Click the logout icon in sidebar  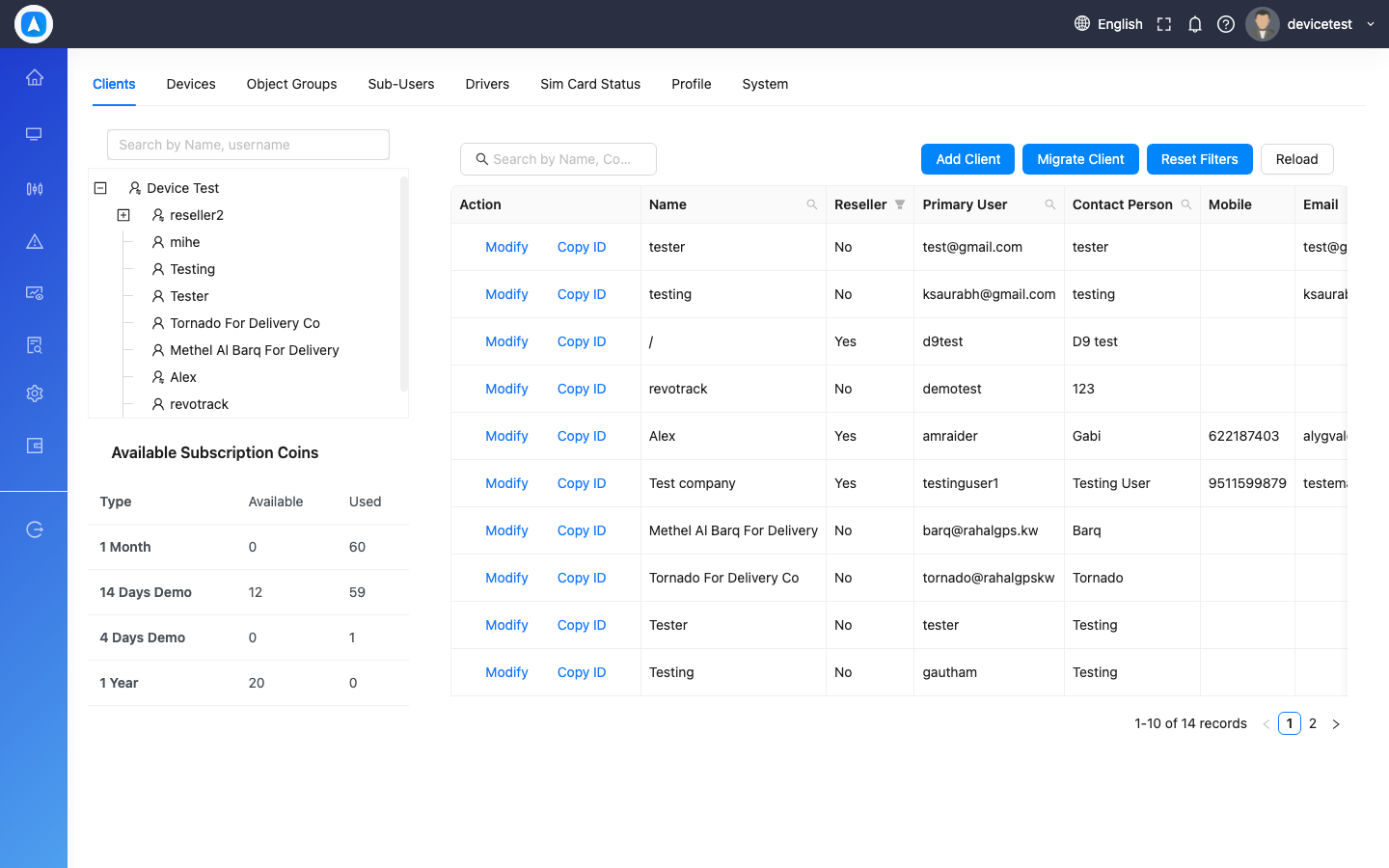[35, 529]
